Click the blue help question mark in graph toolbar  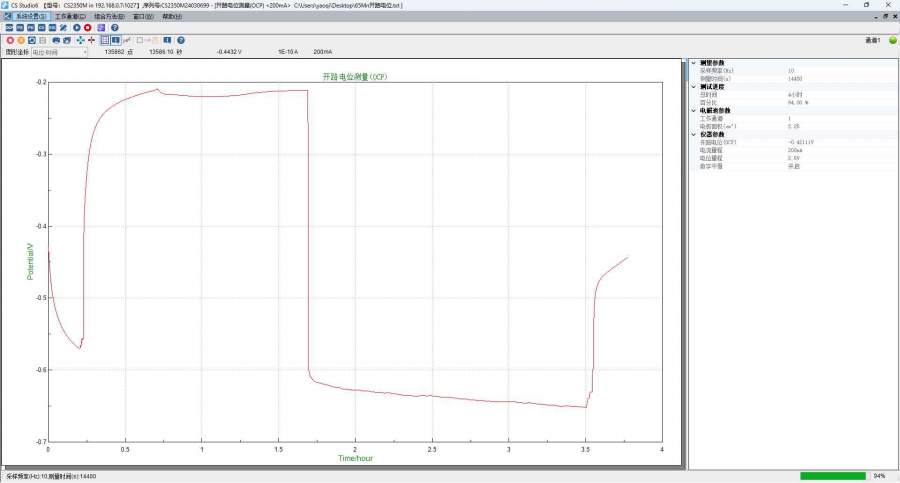pyautogui.click(x=181, y=40)
